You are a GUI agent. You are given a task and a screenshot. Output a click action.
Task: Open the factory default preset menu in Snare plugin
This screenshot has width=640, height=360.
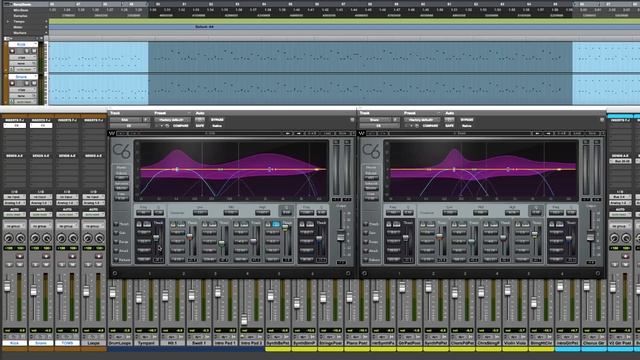coord(422,120)
